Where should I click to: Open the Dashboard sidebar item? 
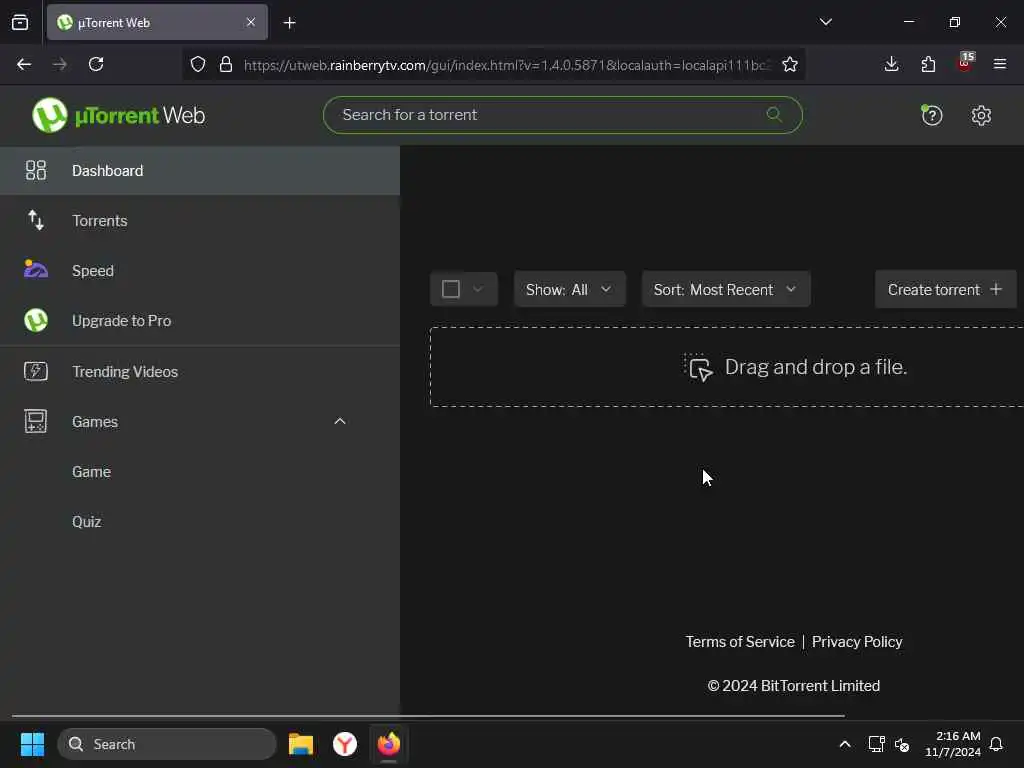point(199,170)
